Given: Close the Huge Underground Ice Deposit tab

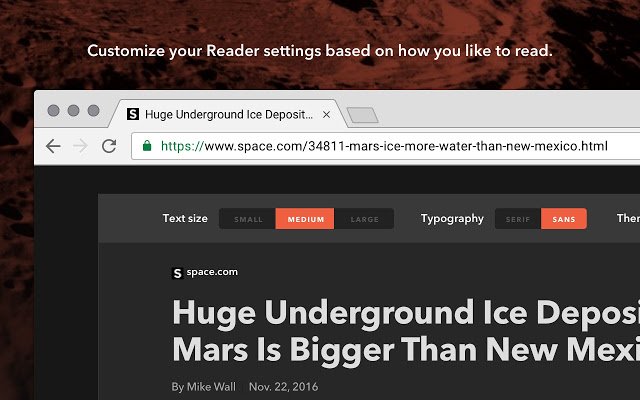Looking at the screenshot, I should click(x=326, y=115).
